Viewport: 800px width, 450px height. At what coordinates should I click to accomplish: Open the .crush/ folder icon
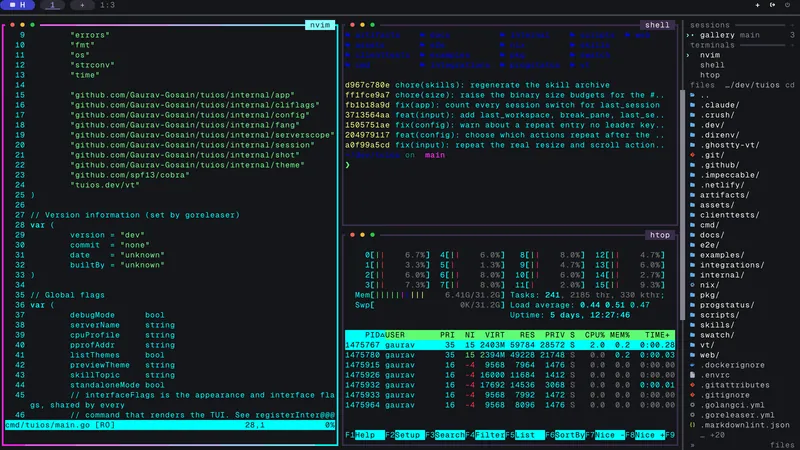692,115
